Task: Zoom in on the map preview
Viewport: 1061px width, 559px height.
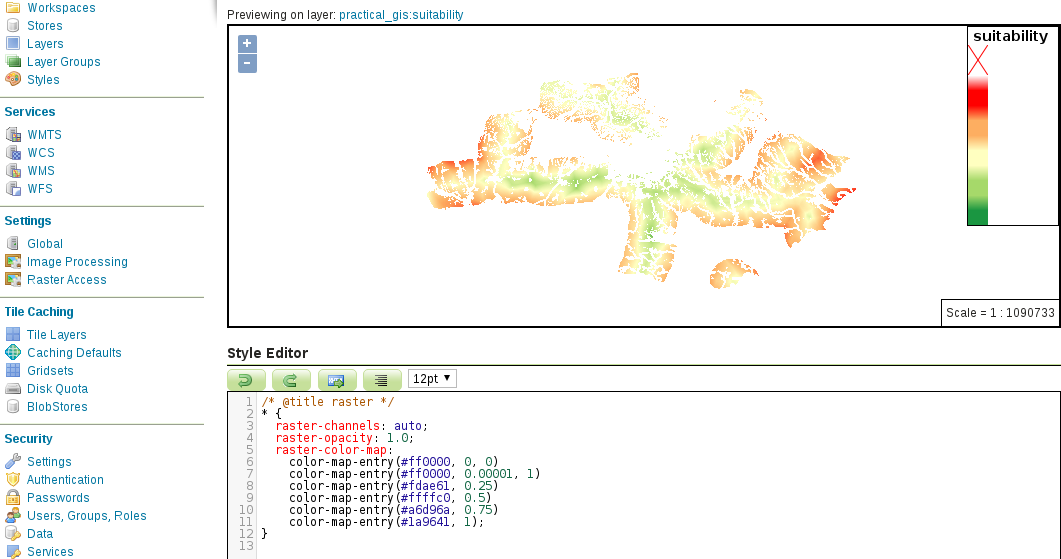Action: pyautogui.click(x=247, y=43)
